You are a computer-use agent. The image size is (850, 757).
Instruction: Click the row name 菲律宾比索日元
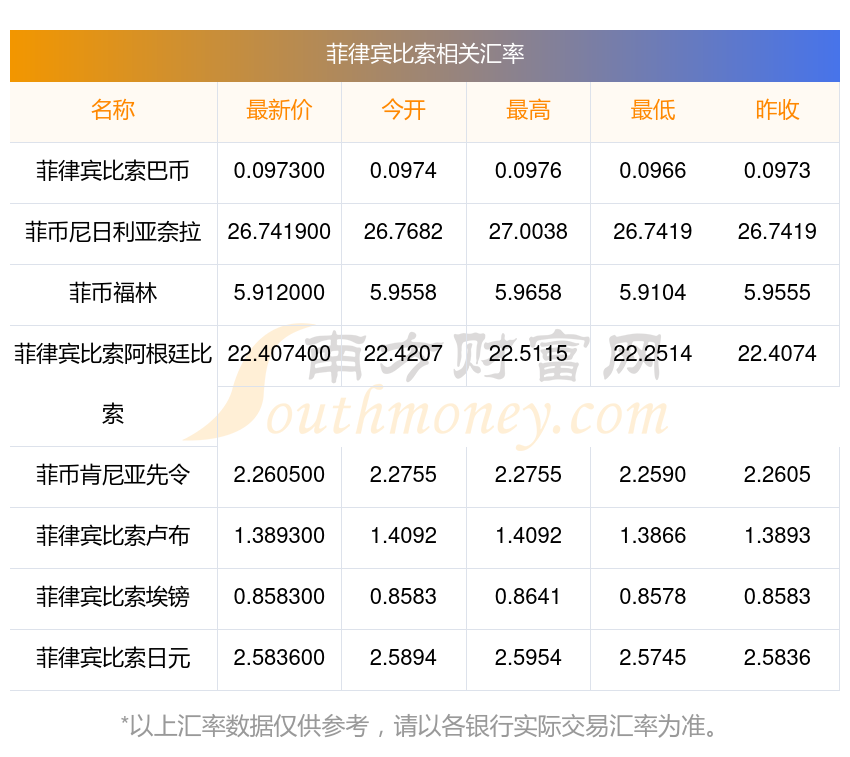tap(113, 658)
